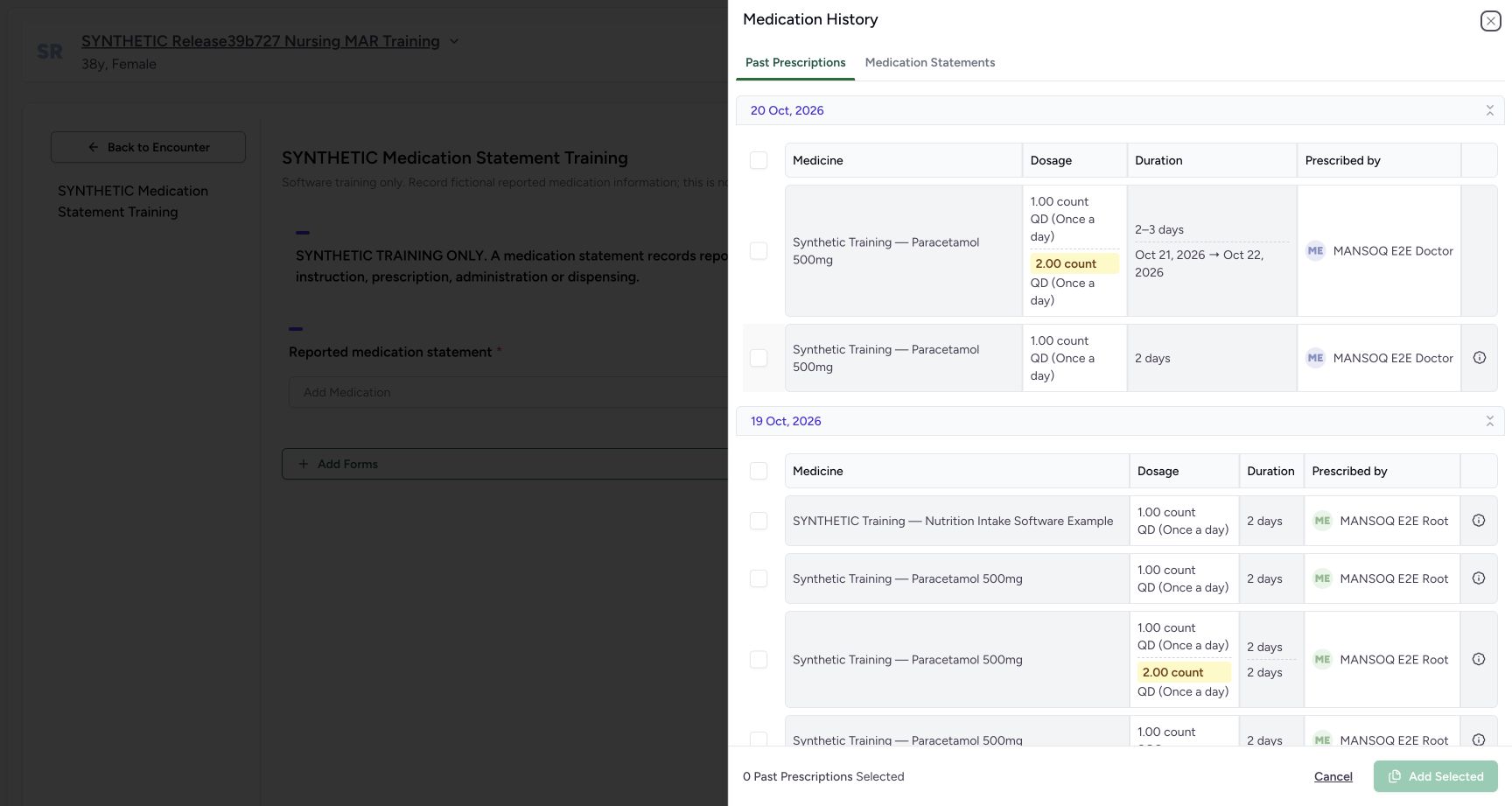Close the Medication History panel
The width and height of the screenshot is (1512, 806).
pos(1490,21)
